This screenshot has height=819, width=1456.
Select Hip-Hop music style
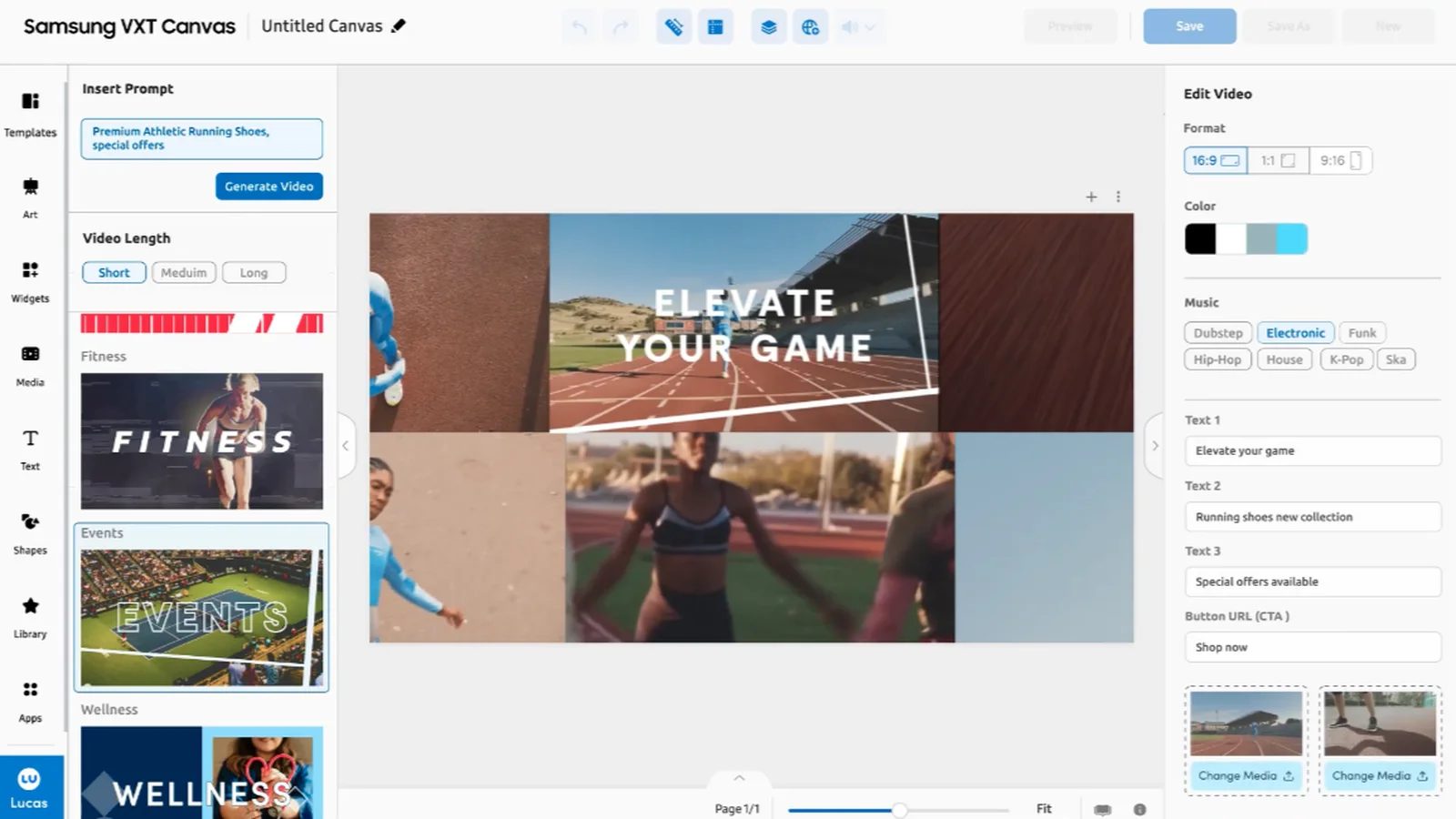tap(1218, 359)
